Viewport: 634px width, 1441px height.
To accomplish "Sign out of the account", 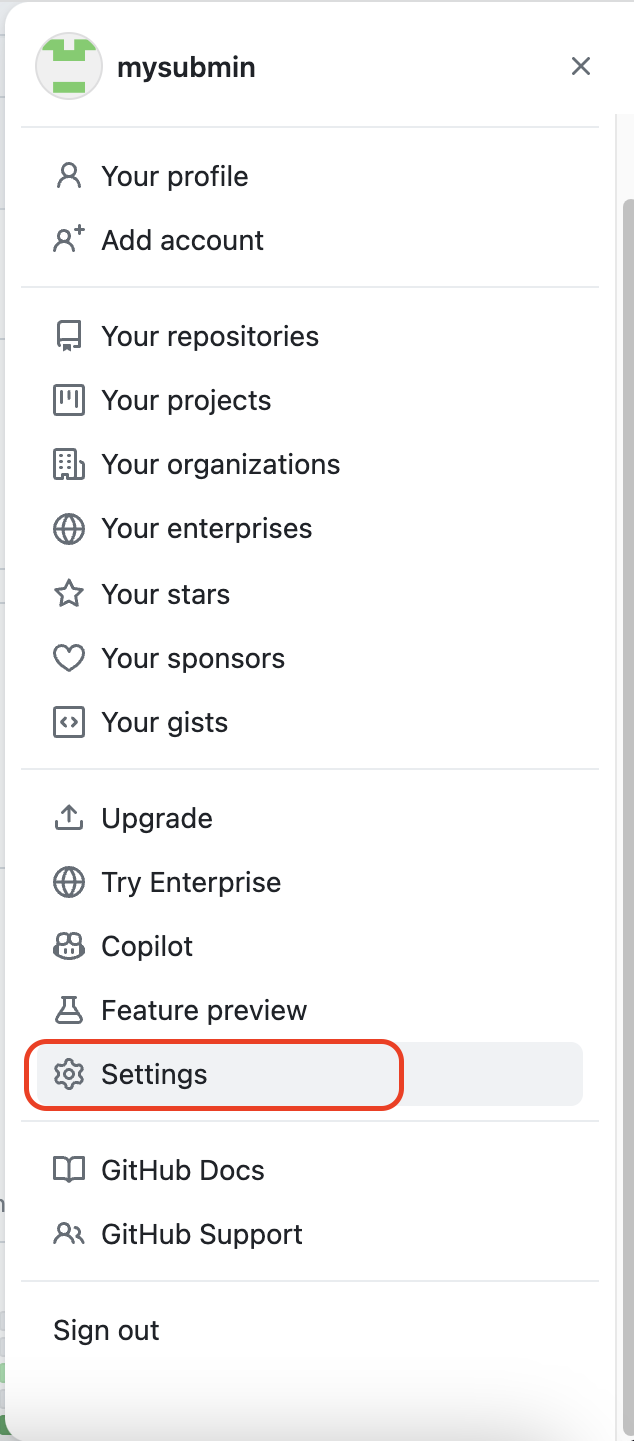I will 106,1331.
